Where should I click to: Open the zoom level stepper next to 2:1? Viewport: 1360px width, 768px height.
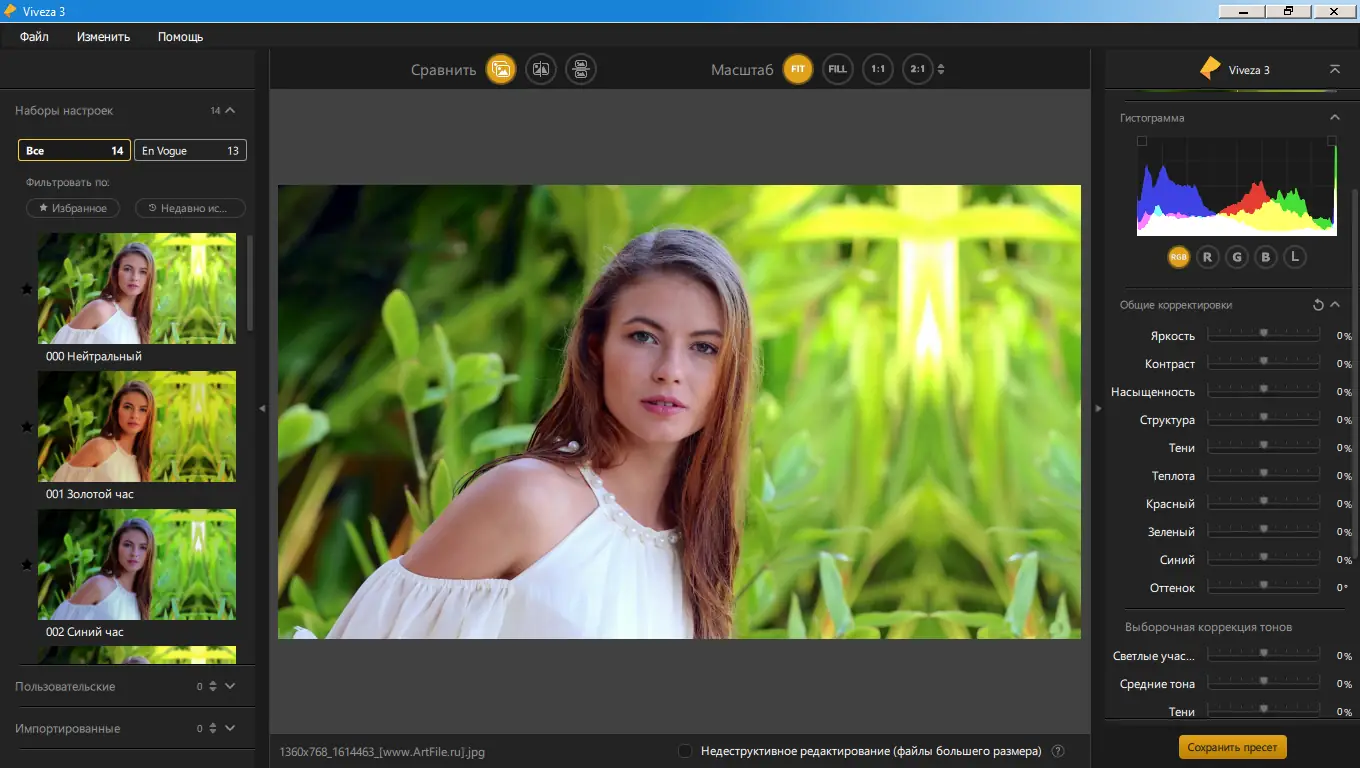941,69
